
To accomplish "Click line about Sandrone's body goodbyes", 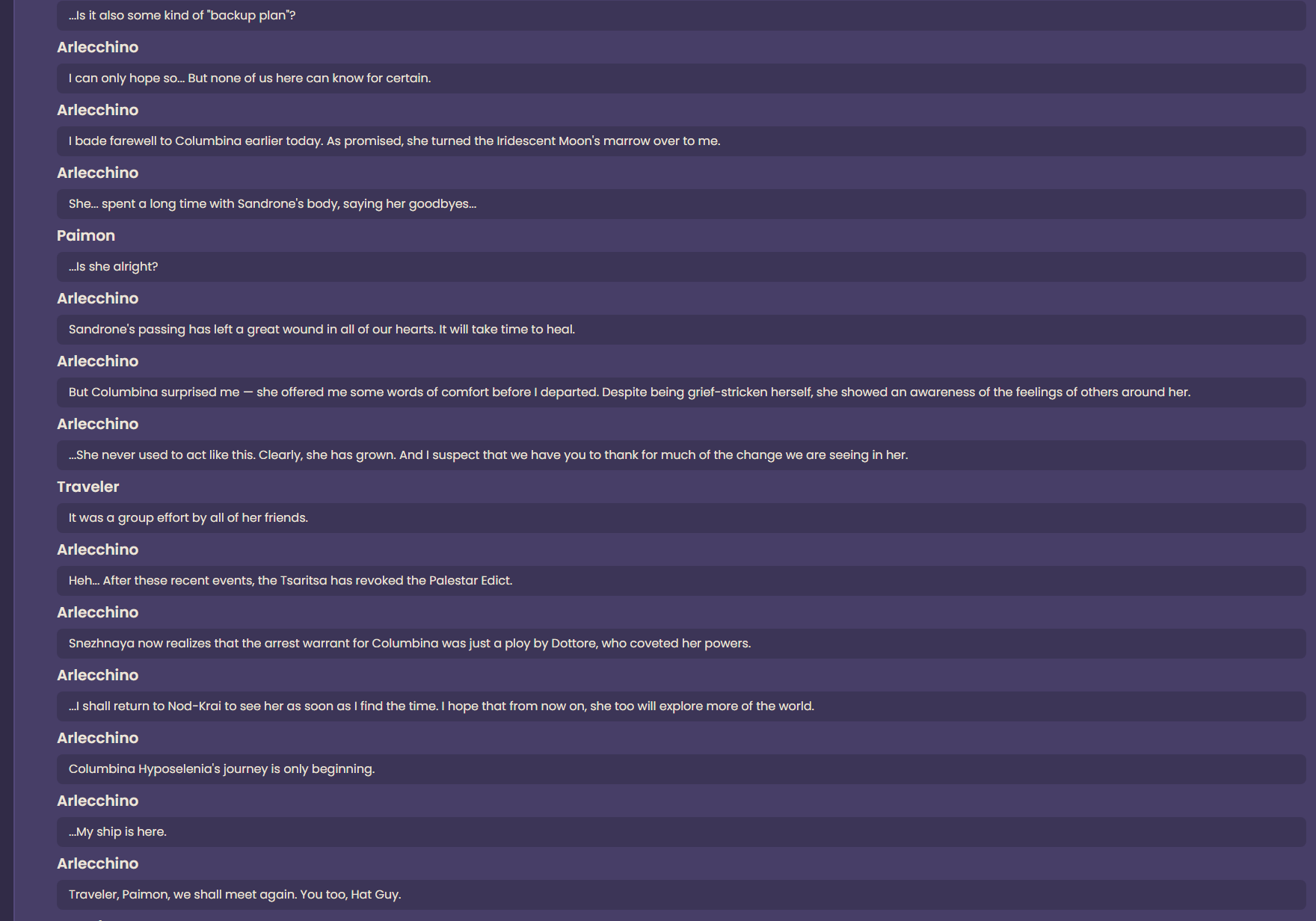I will coord(681,204).
